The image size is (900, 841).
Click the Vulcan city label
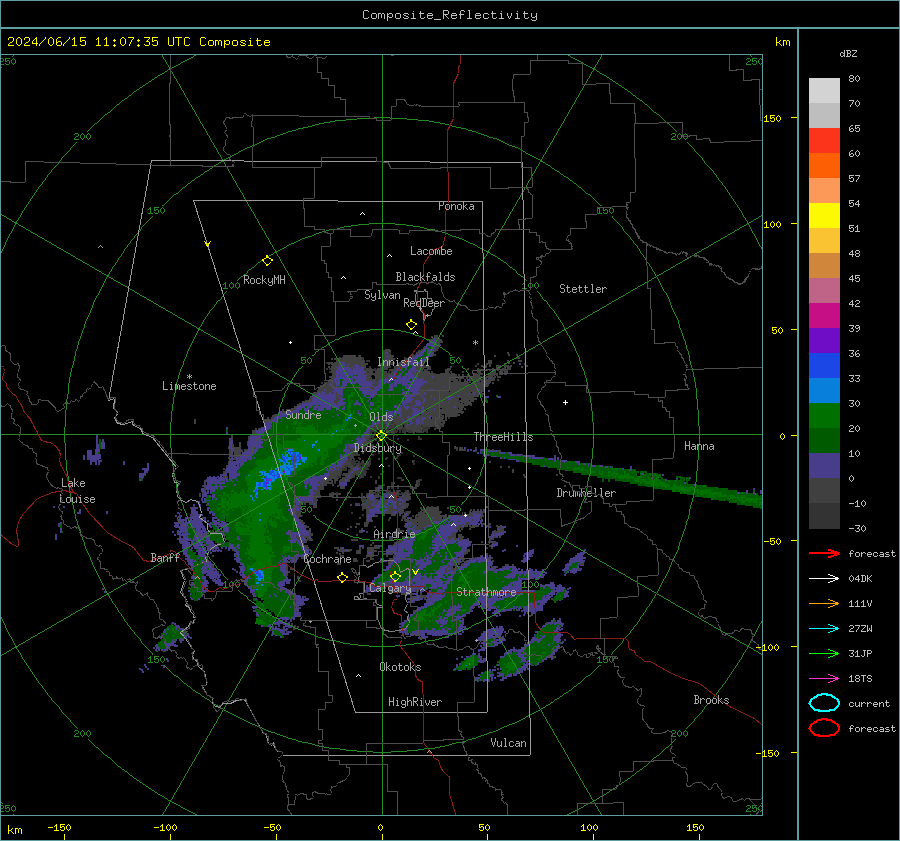(508, 743)
